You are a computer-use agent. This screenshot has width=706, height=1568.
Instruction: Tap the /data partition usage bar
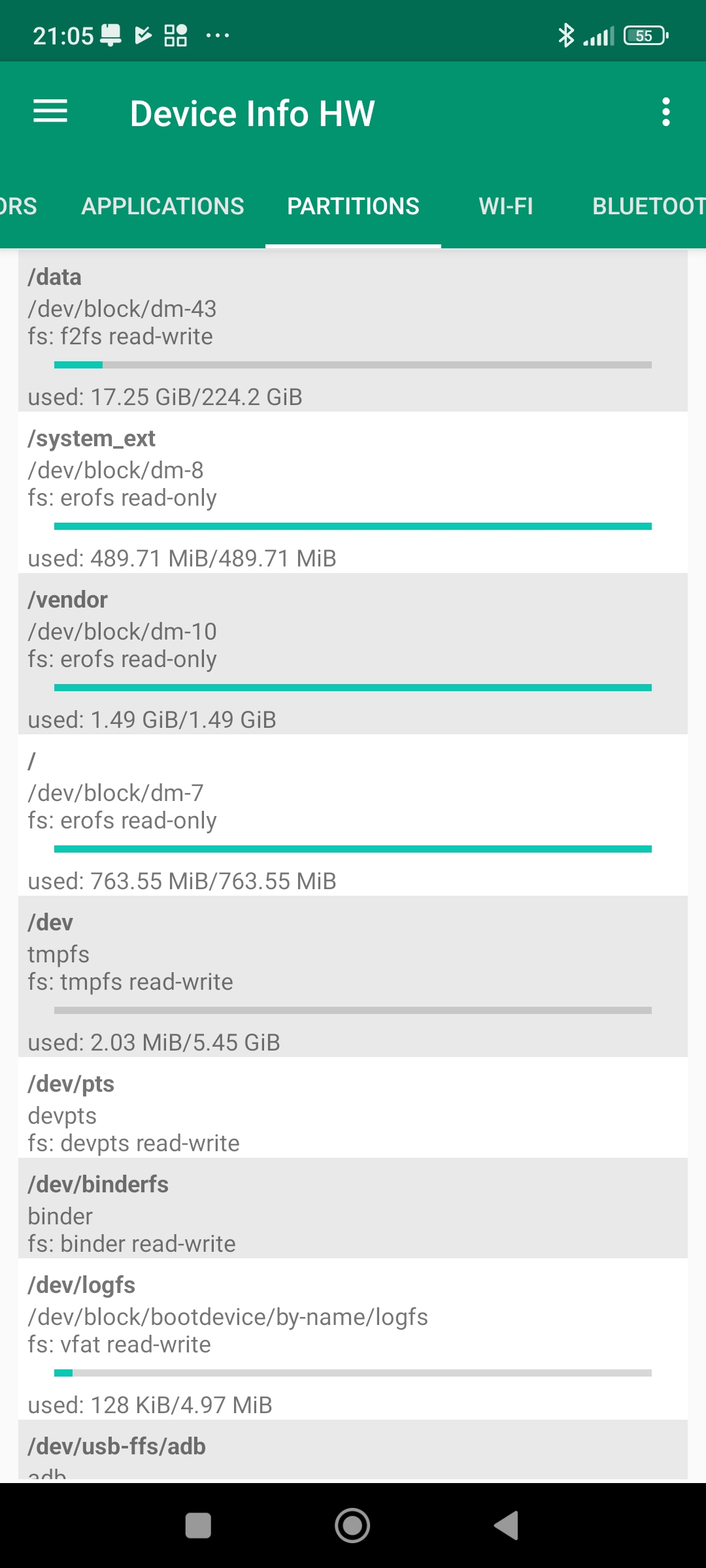point(353,365)
